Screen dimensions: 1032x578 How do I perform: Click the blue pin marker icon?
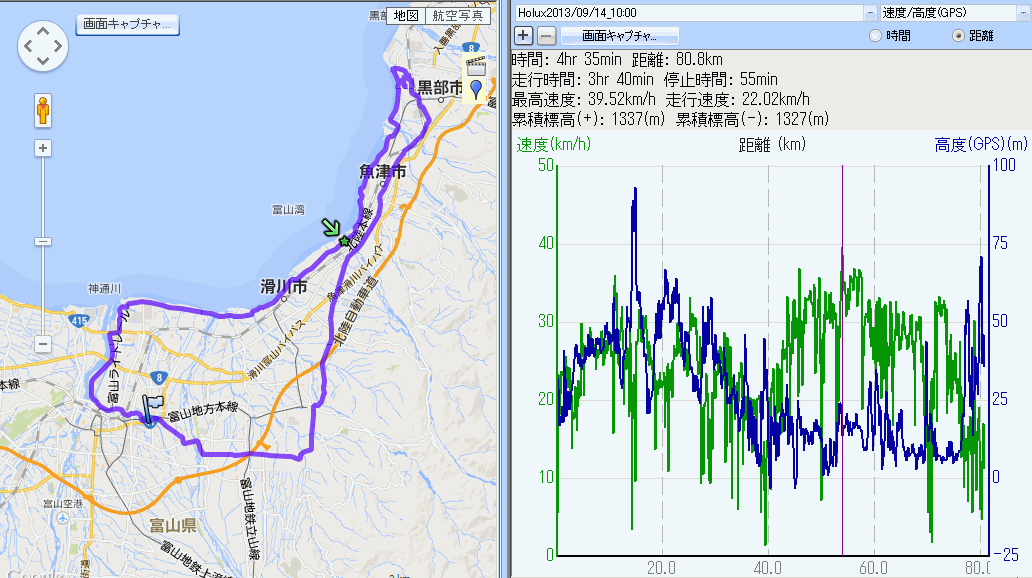click(x=477, y=91)
